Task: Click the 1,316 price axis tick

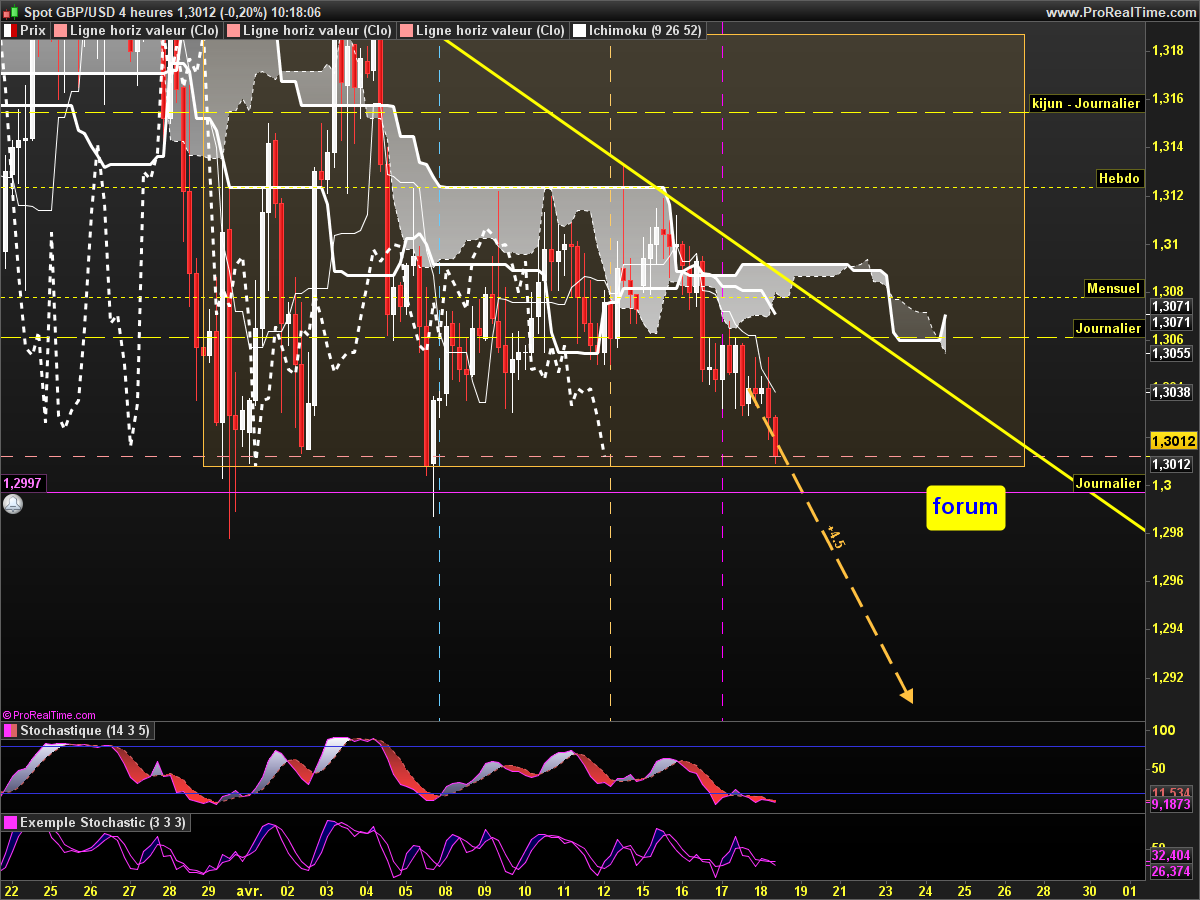Action: tap(1168, 98)
